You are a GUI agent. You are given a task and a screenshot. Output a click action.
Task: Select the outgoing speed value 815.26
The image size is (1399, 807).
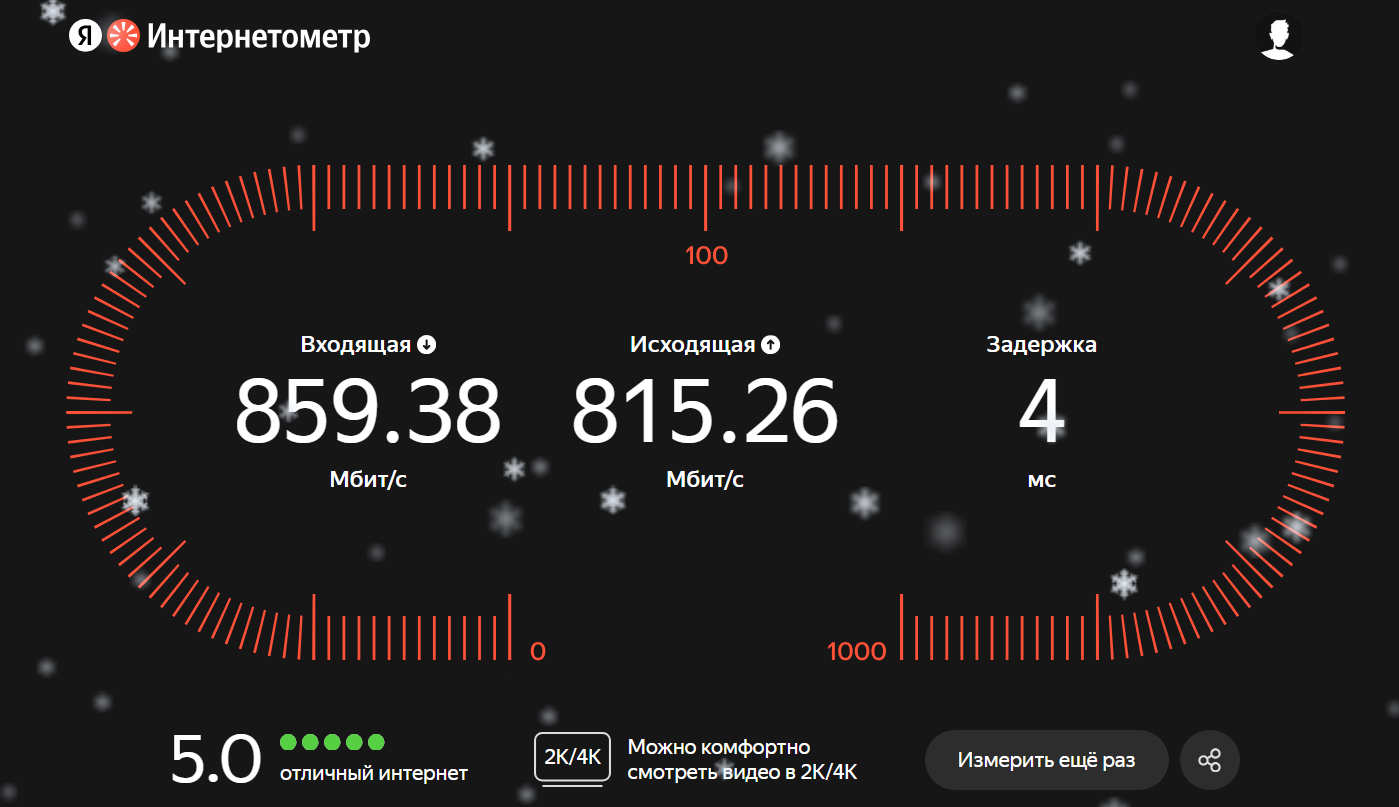(704, 412)
